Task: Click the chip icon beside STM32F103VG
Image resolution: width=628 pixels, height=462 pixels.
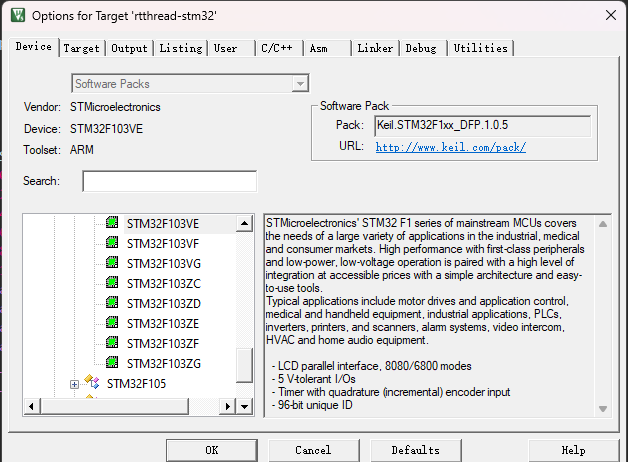Action: (x=112, y=263)
